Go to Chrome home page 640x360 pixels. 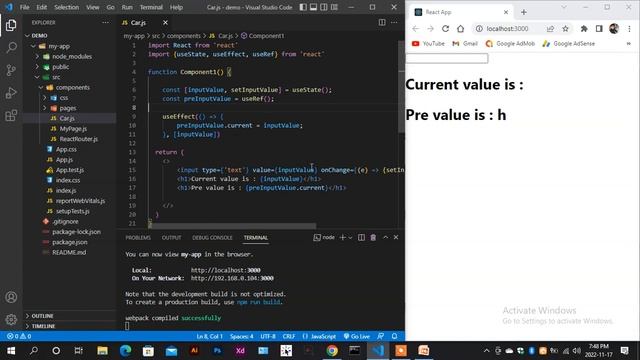click(x=460, y=29)
